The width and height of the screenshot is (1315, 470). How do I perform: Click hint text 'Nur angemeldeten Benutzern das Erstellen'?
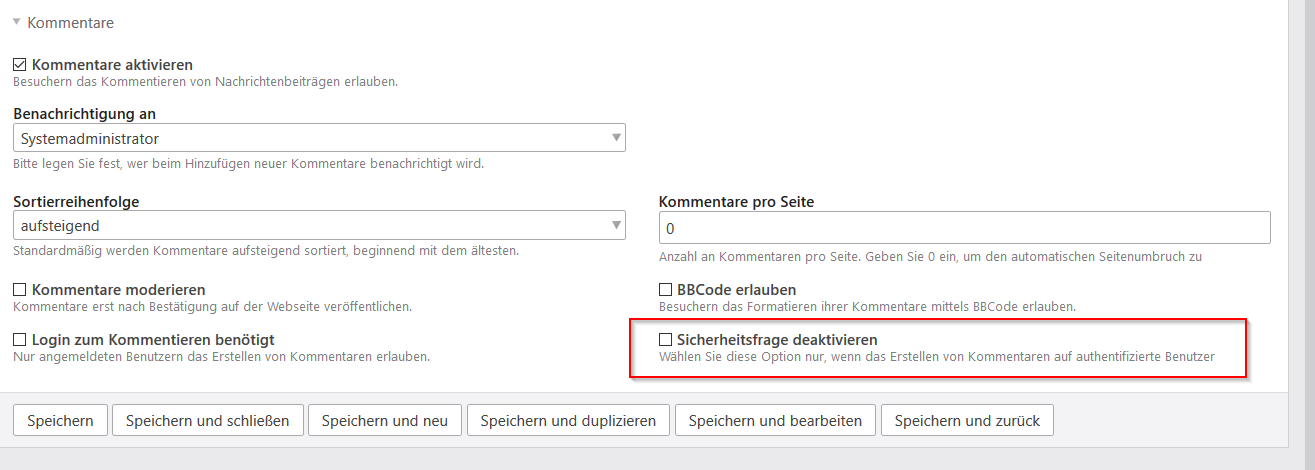point(221,356)
